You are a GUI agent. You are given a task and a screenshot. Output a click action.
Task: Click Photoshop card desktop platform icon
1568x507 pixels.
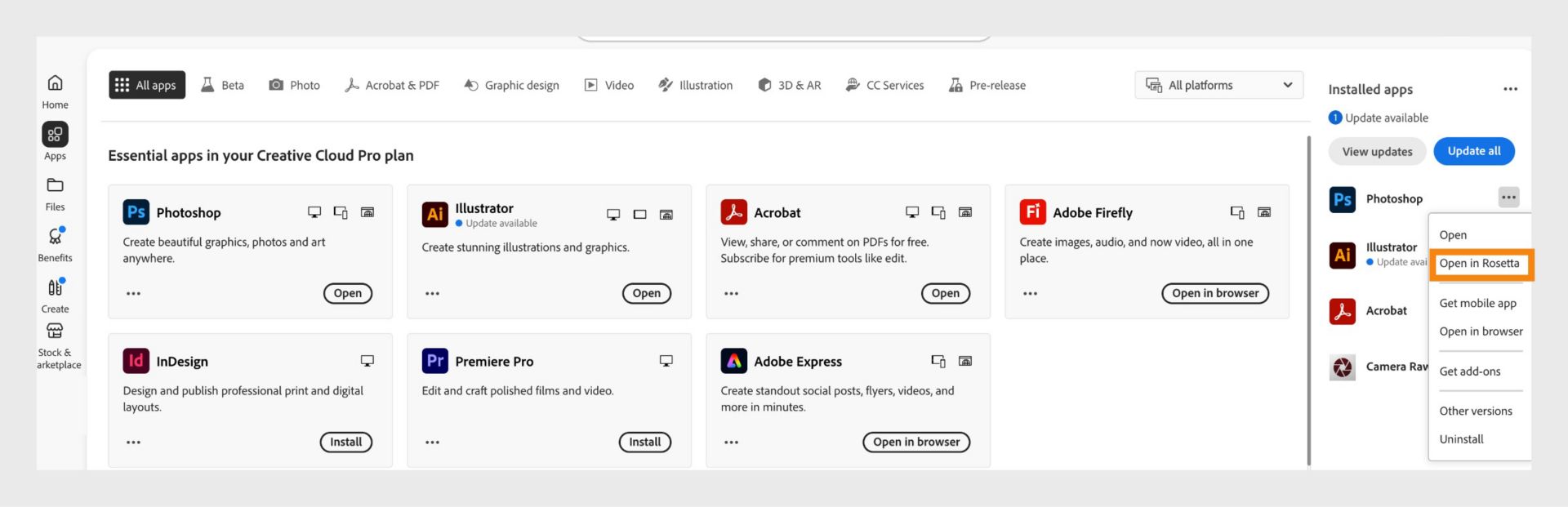(314, 212)
